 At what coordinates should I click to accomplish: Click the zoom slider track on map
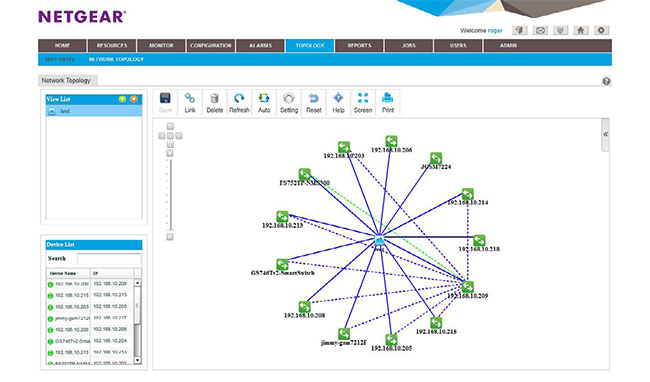(x=170, y=195)
